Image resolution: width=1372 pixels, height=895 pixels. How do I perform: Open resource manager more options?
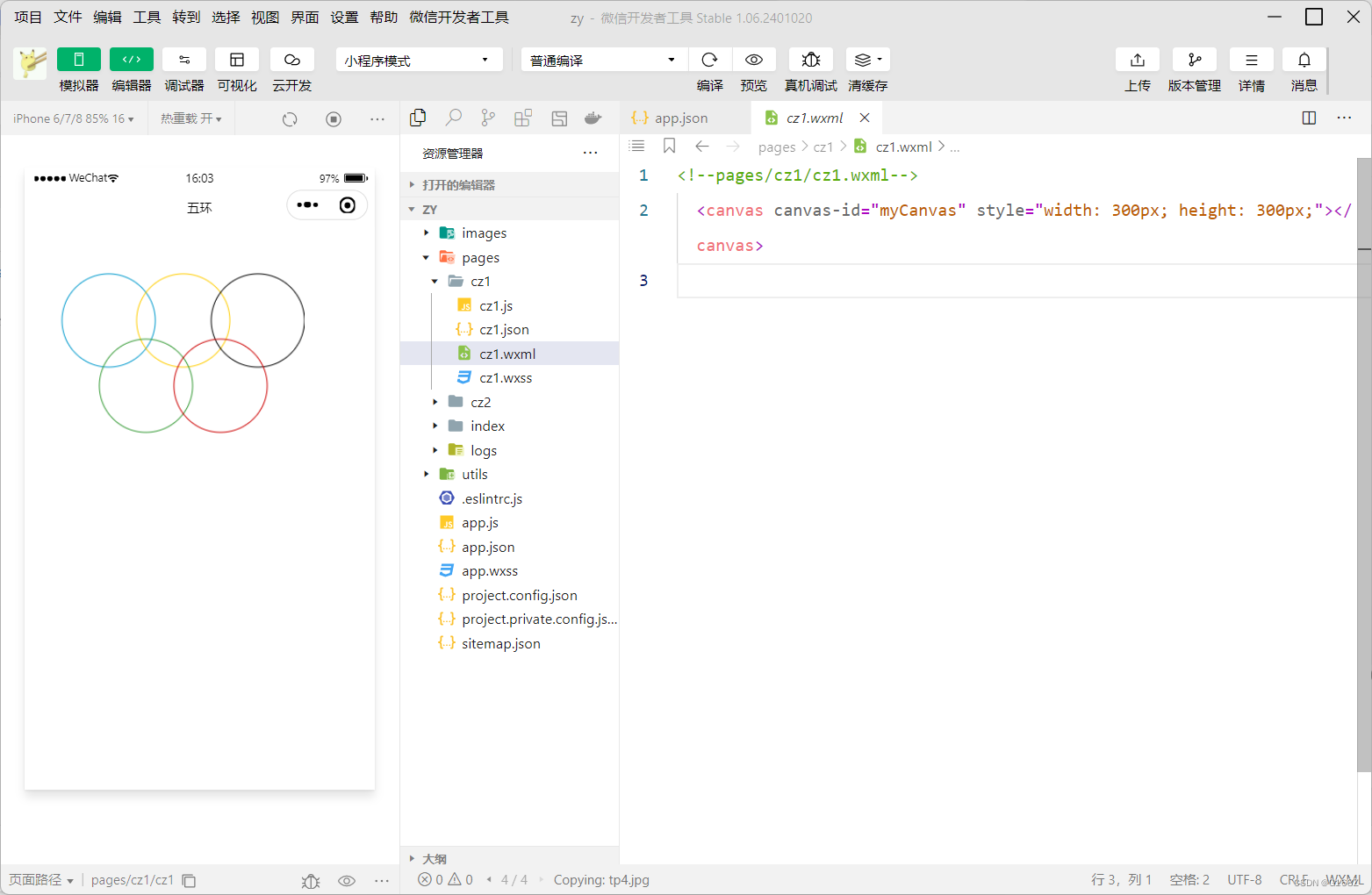591,154
